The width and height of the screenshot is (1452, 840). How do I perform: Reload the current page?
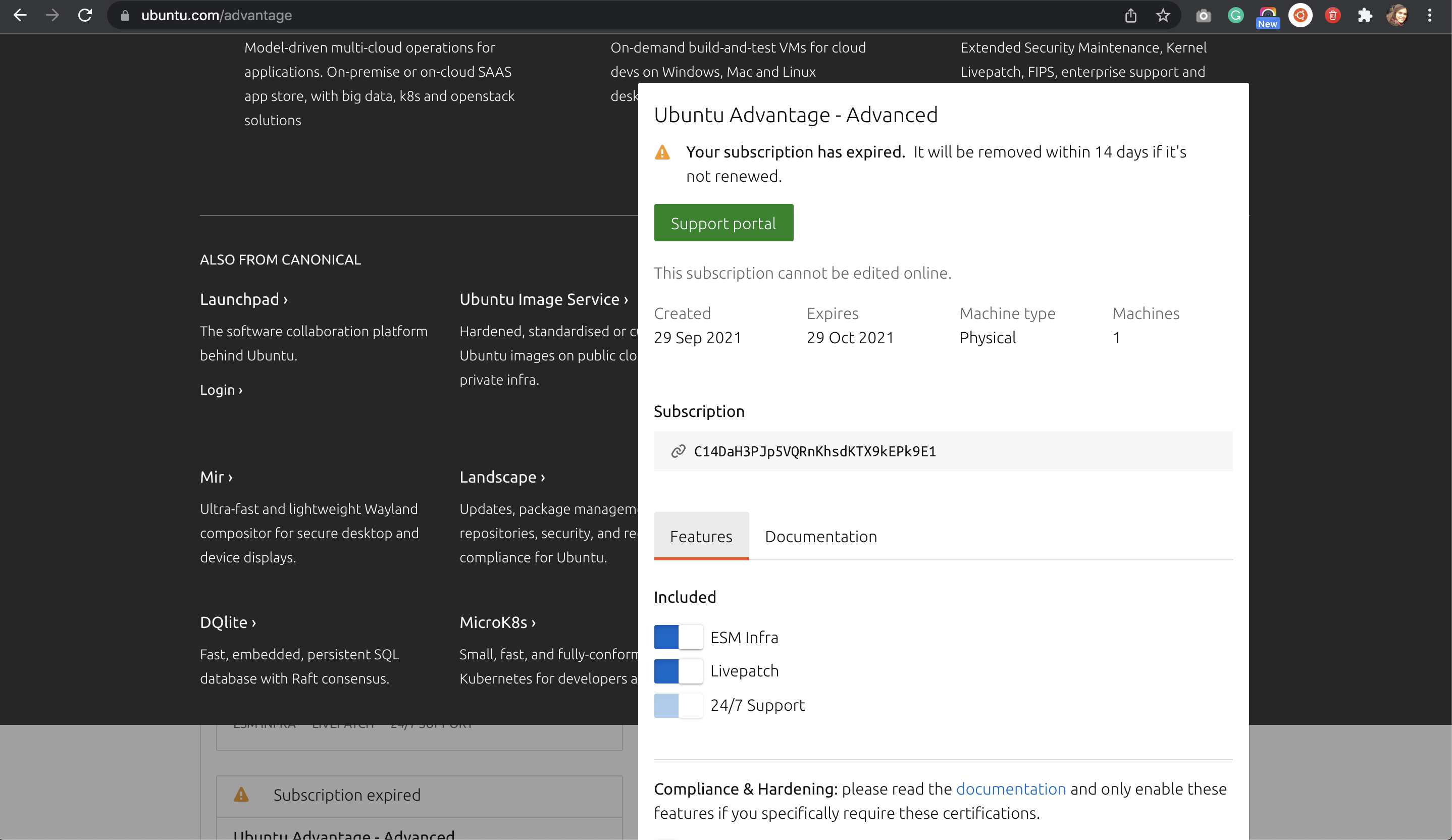point(85,16)
